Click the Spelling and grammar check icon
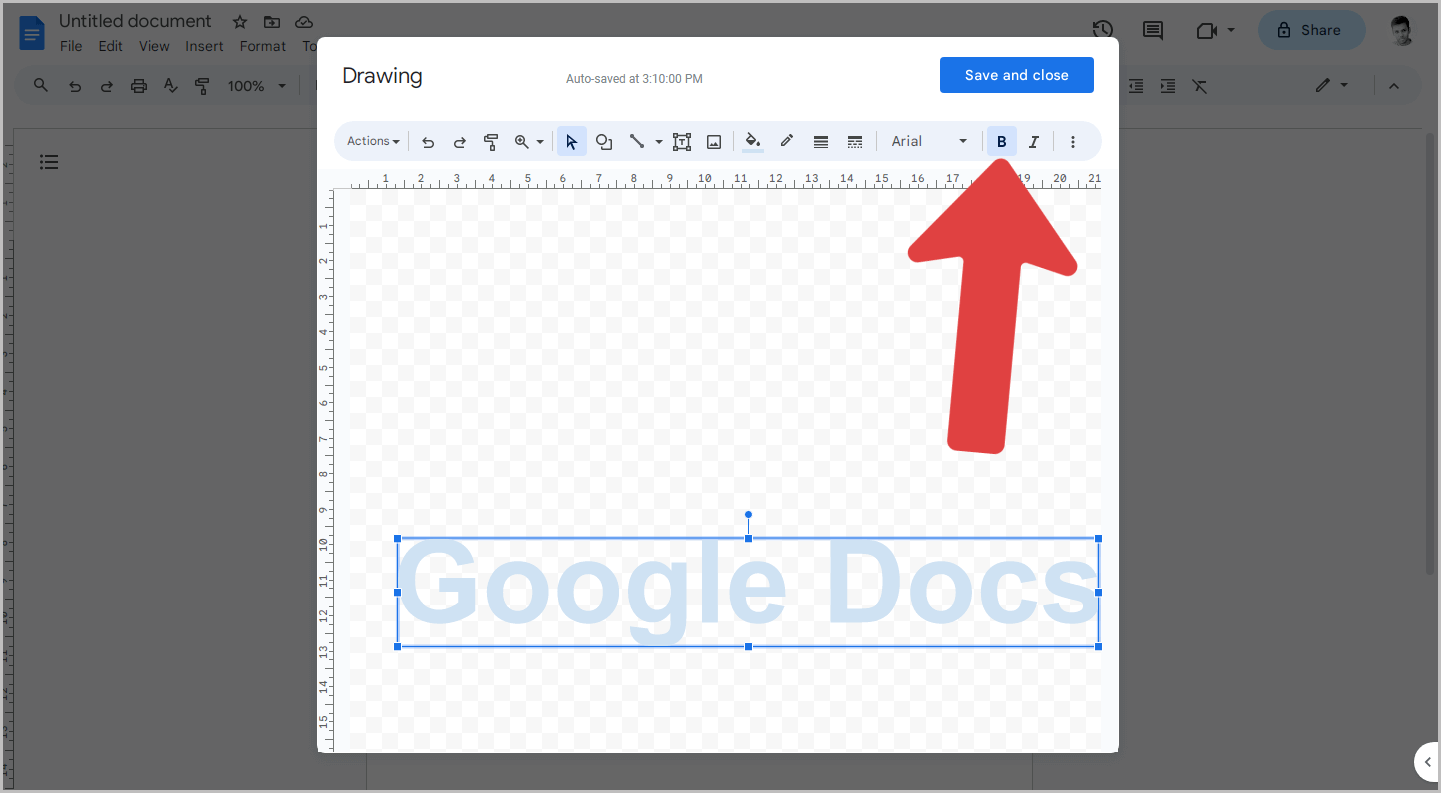Viewport: 1441px width, 793px height. point(170,86)
